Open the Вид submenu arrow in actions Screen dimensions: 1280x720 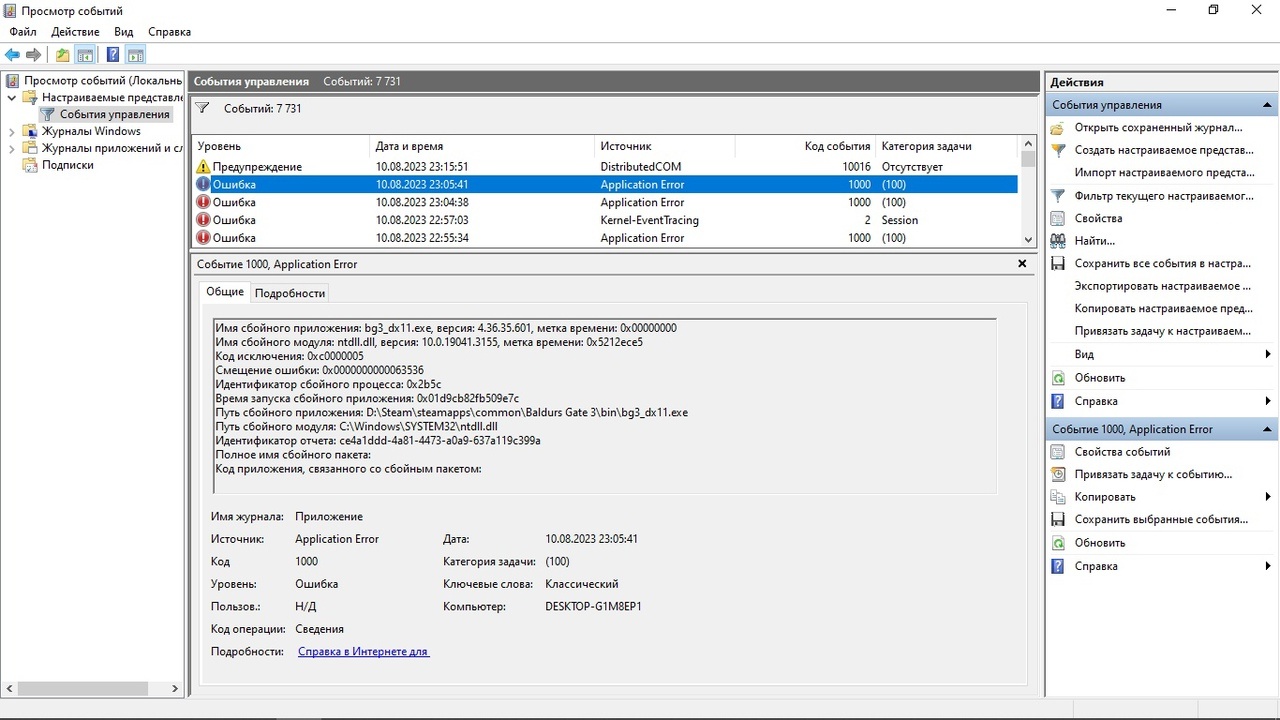click(x=1268, y=355)
